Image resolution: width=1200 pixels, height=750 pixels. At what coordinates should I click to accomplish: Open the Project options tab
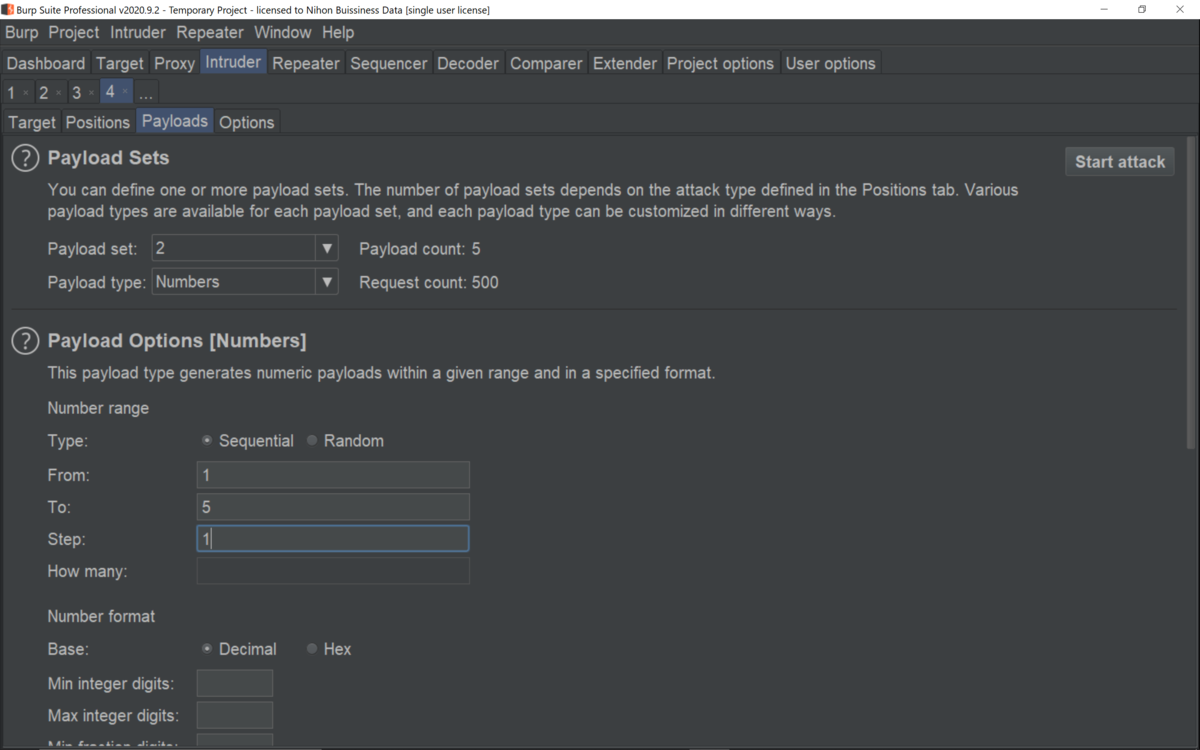[x=720, y=63]
